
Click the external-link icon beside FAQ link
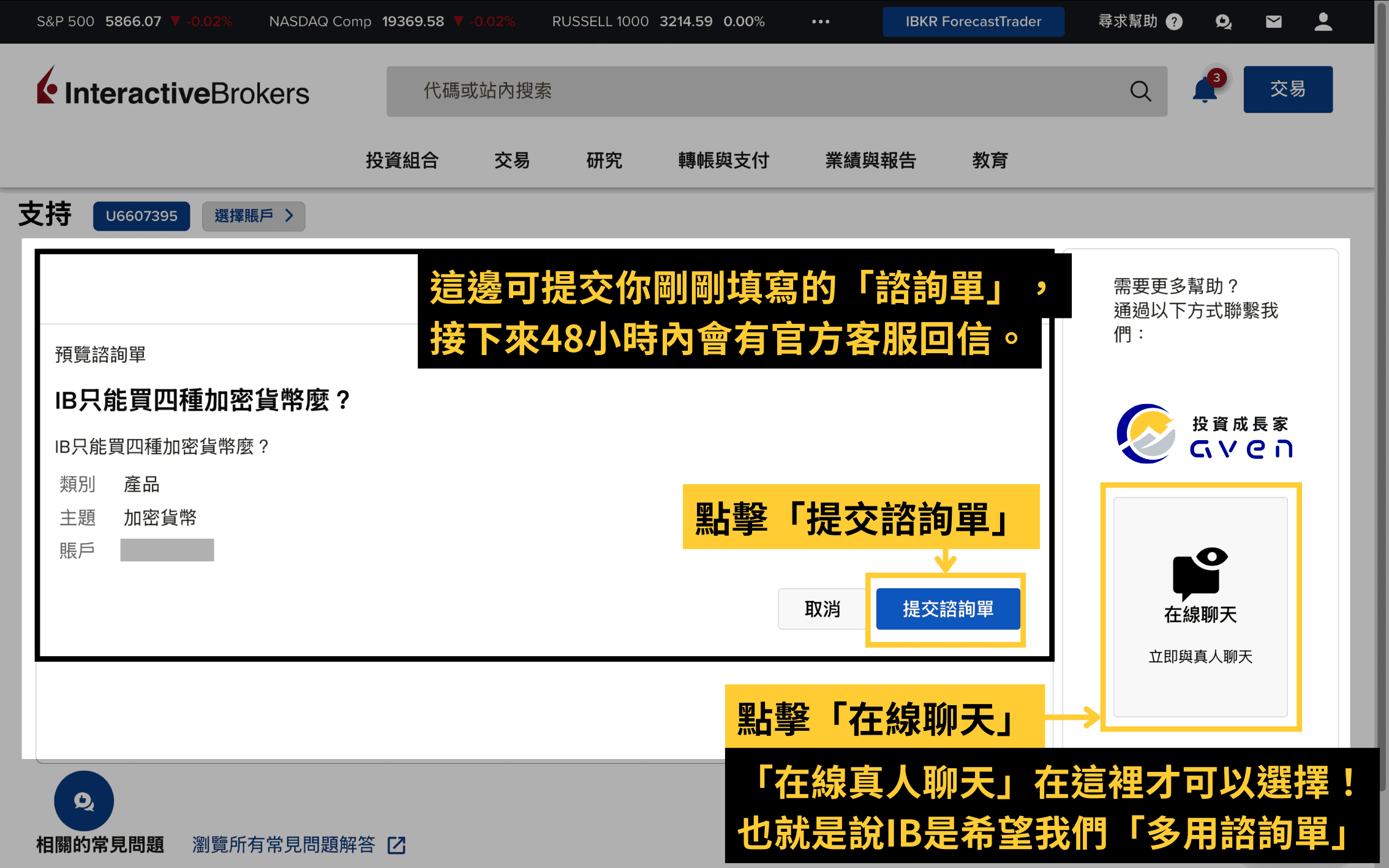[x=397, y=845]
